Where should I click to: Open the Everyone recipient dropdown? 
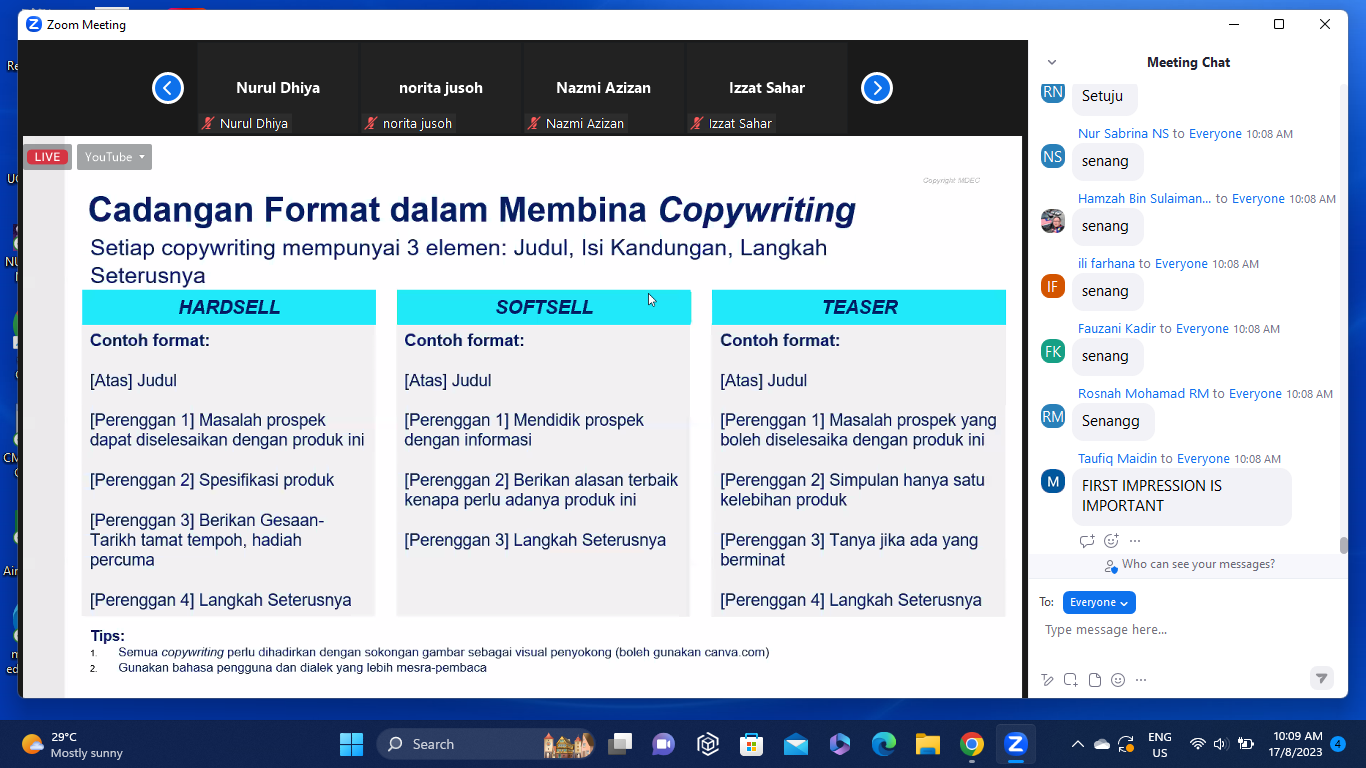click(x=1099, y=602)
